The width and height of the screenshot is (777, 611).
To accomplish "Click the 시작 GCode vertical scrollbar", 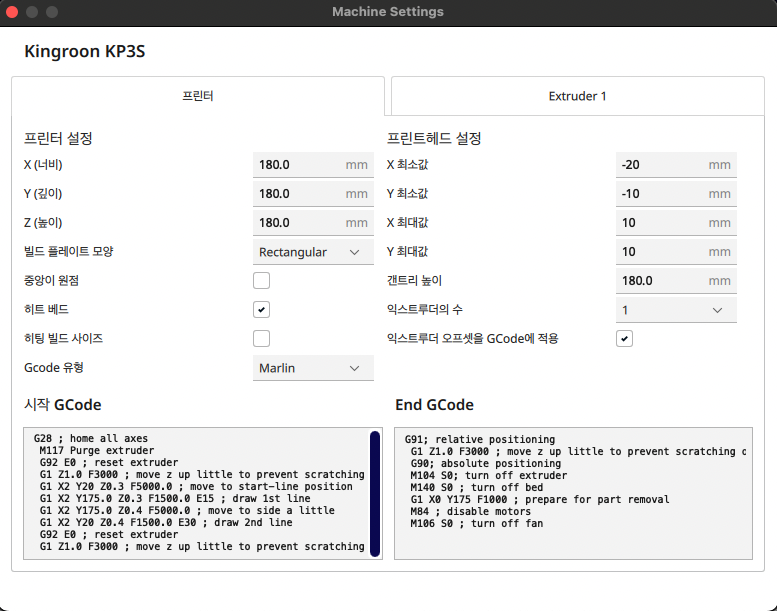I will (x=375, y=494).
